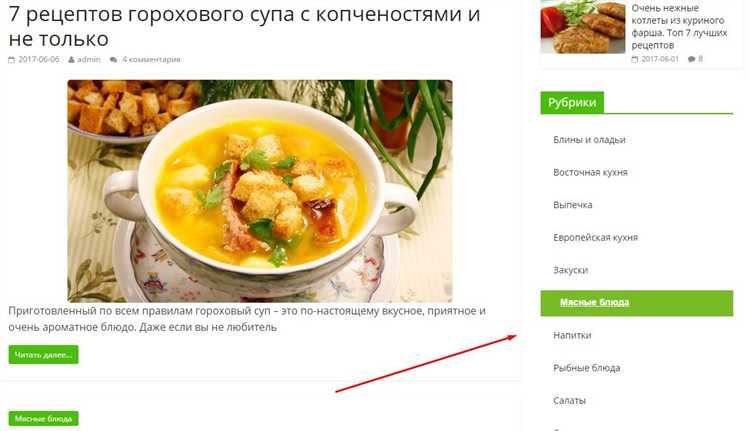Select the Европейская кухня category
The image size is (750, 431).
tap(596, 237)
